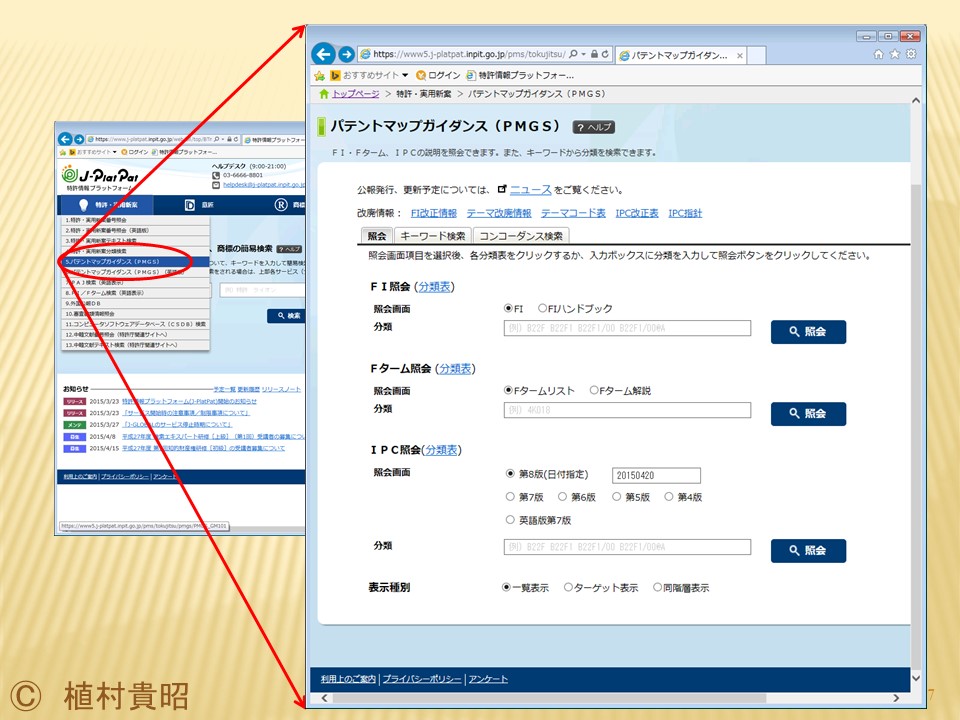Choose menu item 11.コンピュータソフトウェアデータベース
This screenshot has height=720, width=960.
coord(136,324)
